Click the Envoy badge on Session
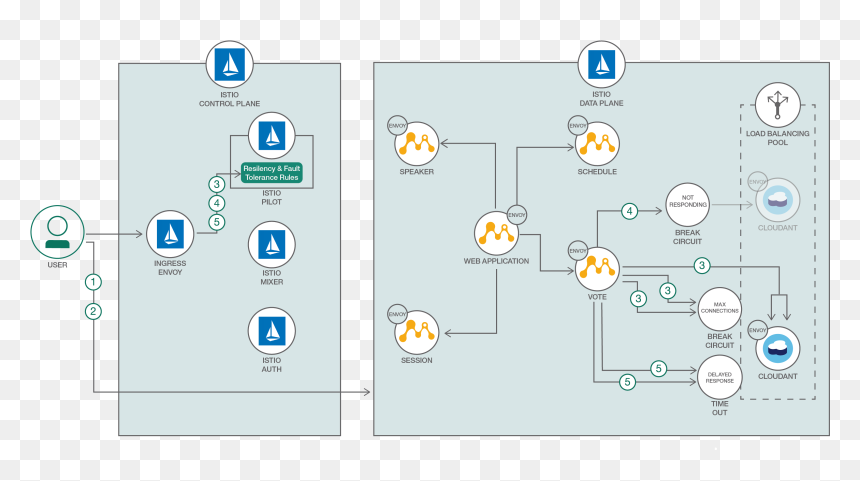The height and width of the screenshot is (481, 860). click(398, 314)
